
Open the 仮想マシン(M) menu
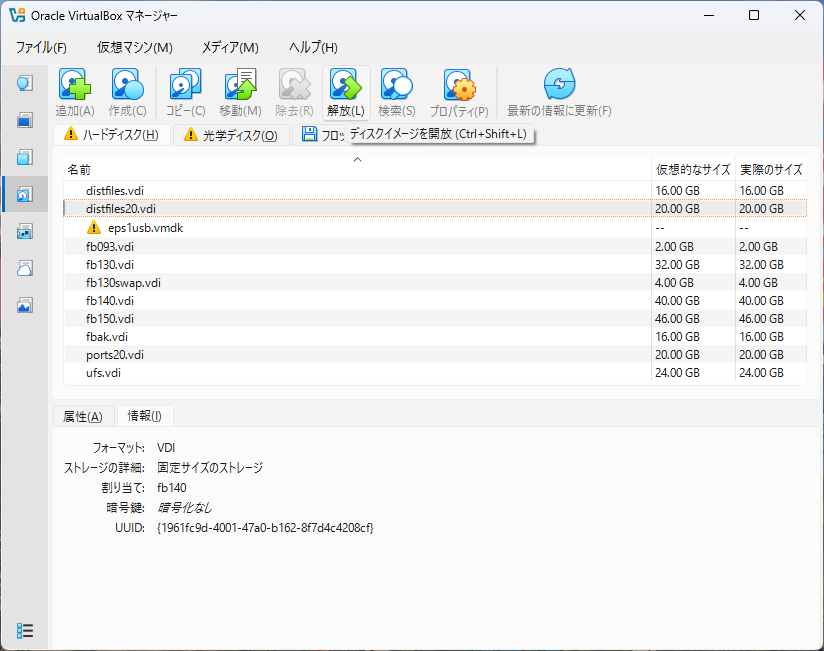point(135,48)
